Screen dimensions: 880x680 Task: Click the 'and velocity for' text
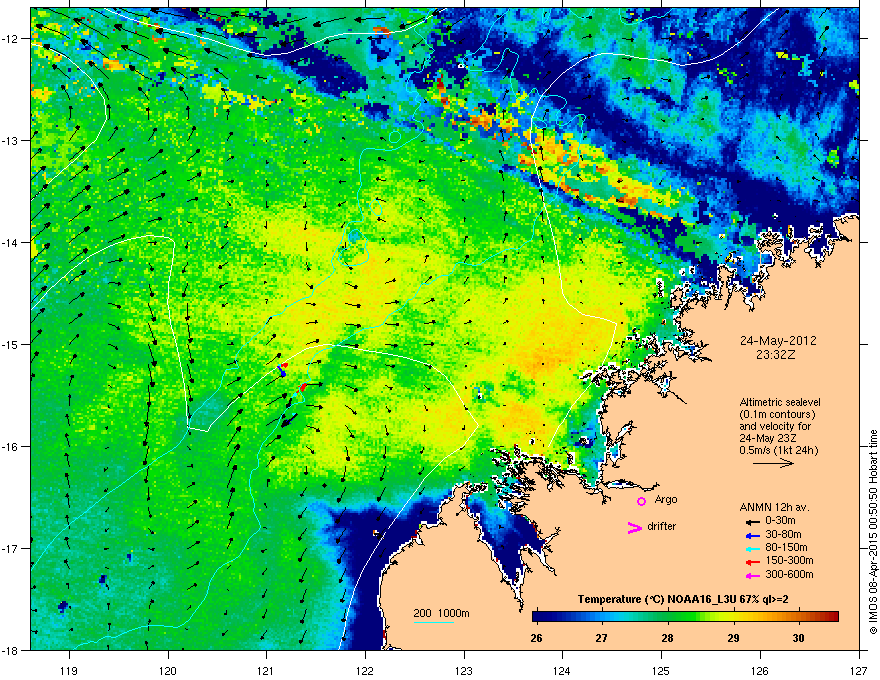[x=773, y=426]
